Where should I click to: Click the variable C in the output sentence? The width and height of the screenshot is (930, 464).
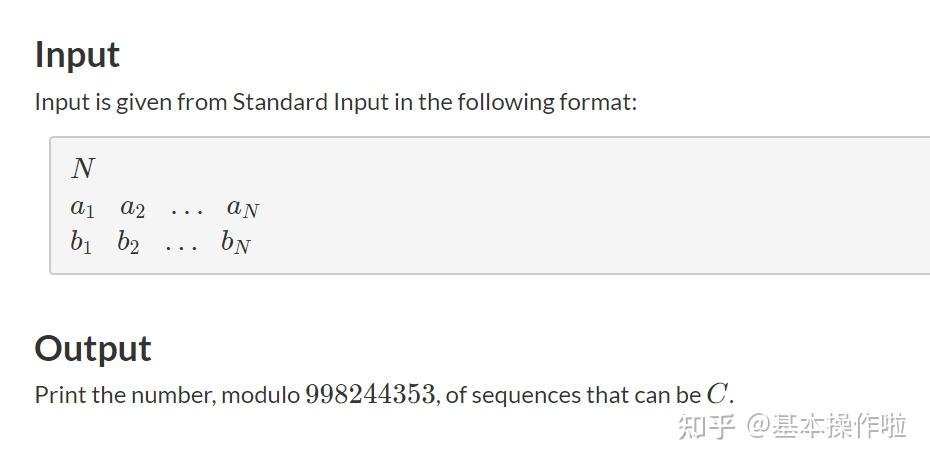click(x=716, y=394)
